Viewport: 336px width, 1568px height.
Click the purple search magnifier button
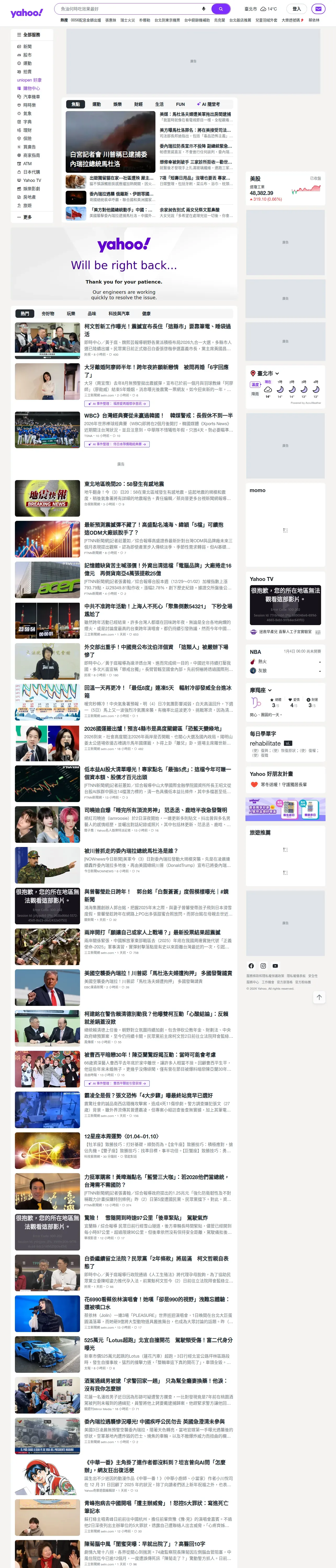click(221, 9)
